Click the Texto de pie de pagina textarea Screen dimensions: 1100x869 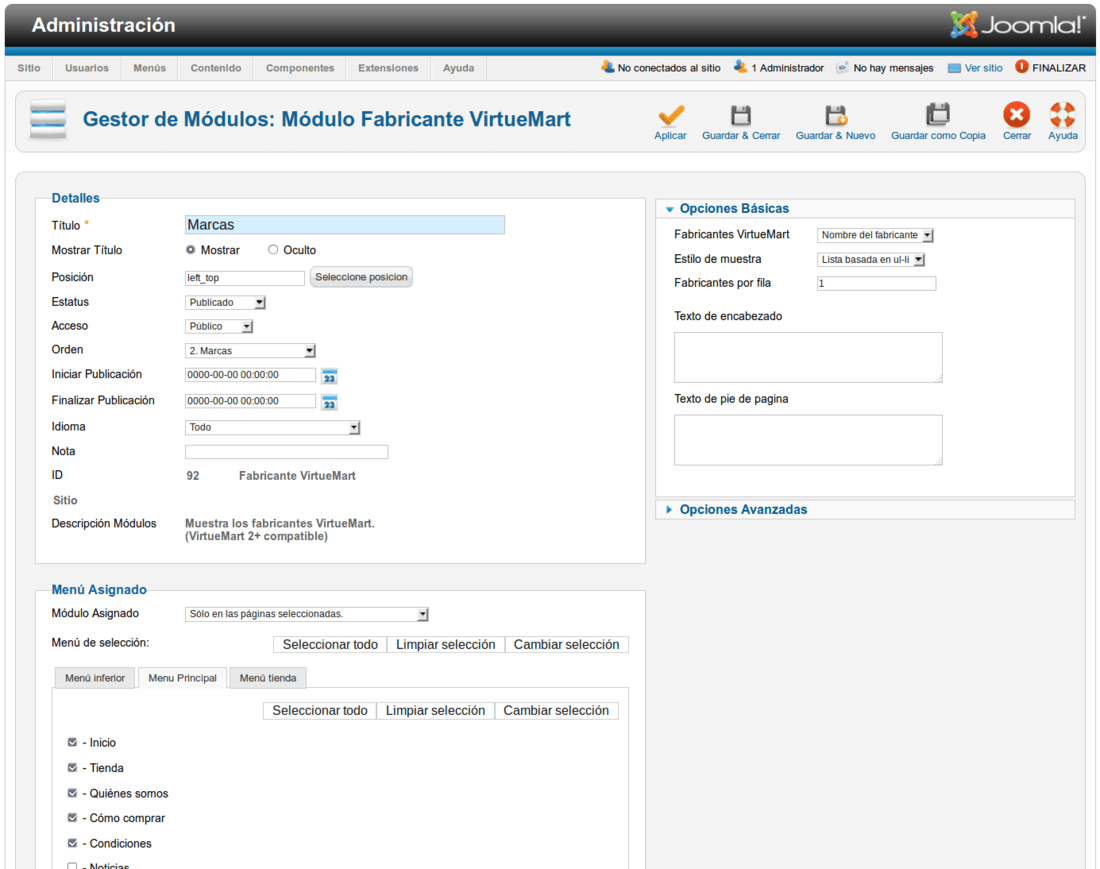(808, 440)
